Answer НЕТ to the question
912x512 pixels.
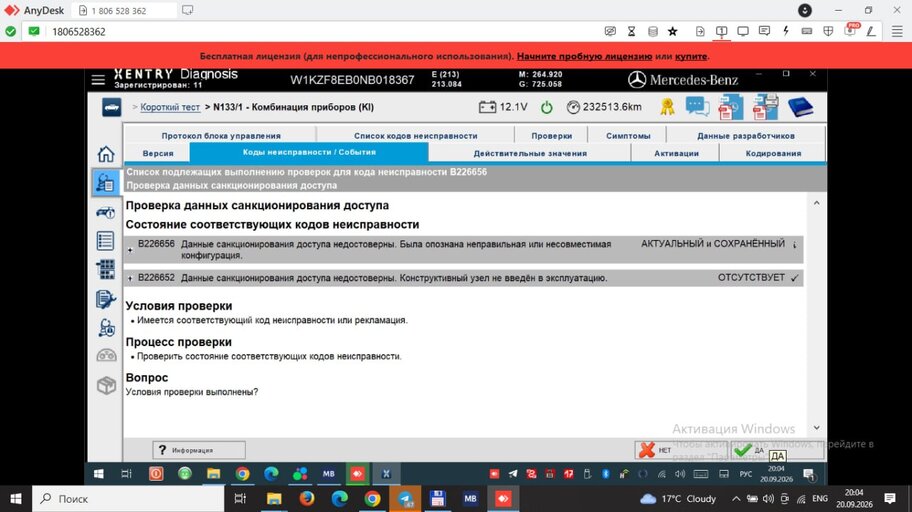coord(681,450)
